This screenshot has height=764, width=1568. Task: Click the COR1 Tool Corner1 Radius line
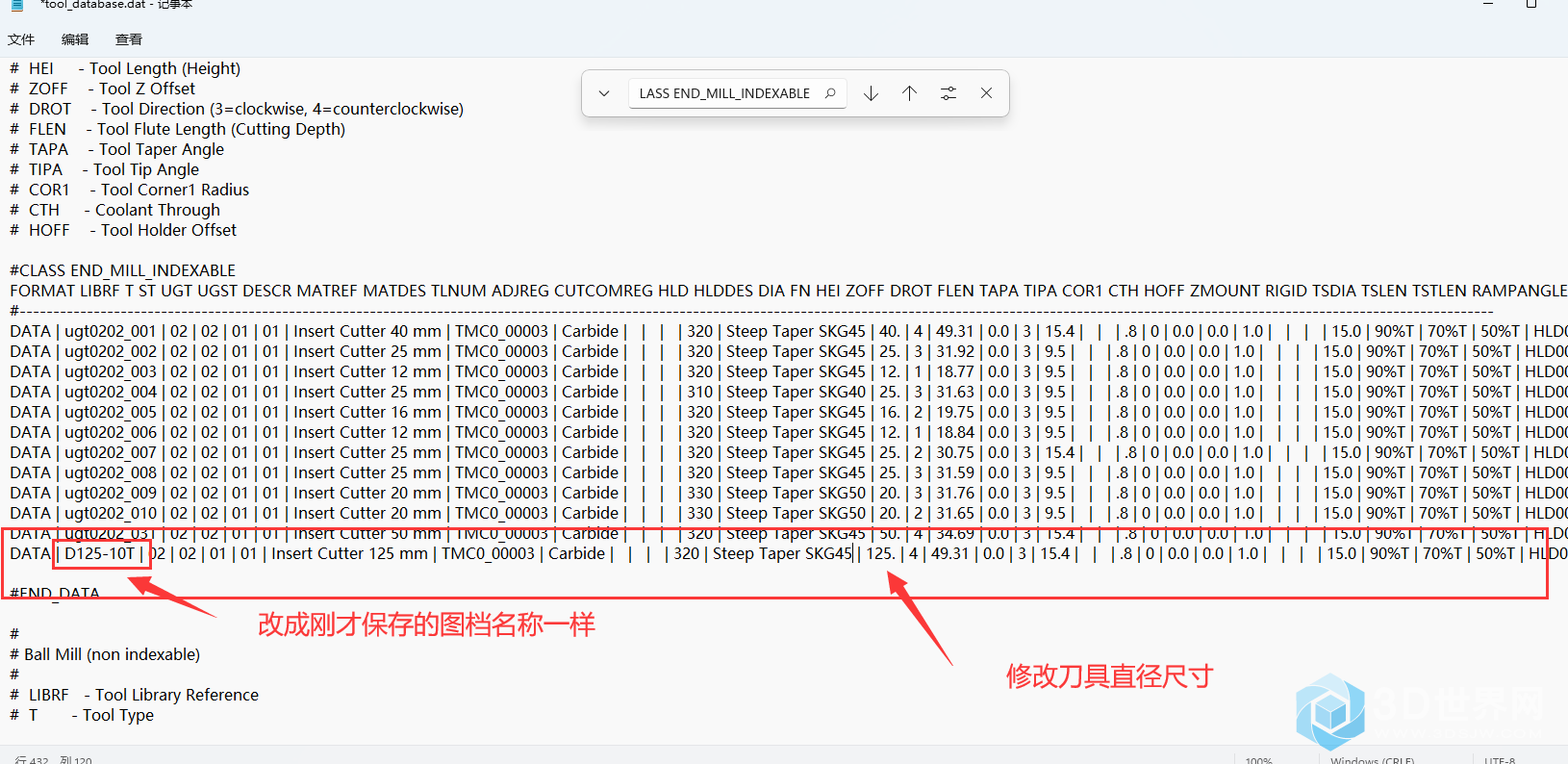(129, 190)
